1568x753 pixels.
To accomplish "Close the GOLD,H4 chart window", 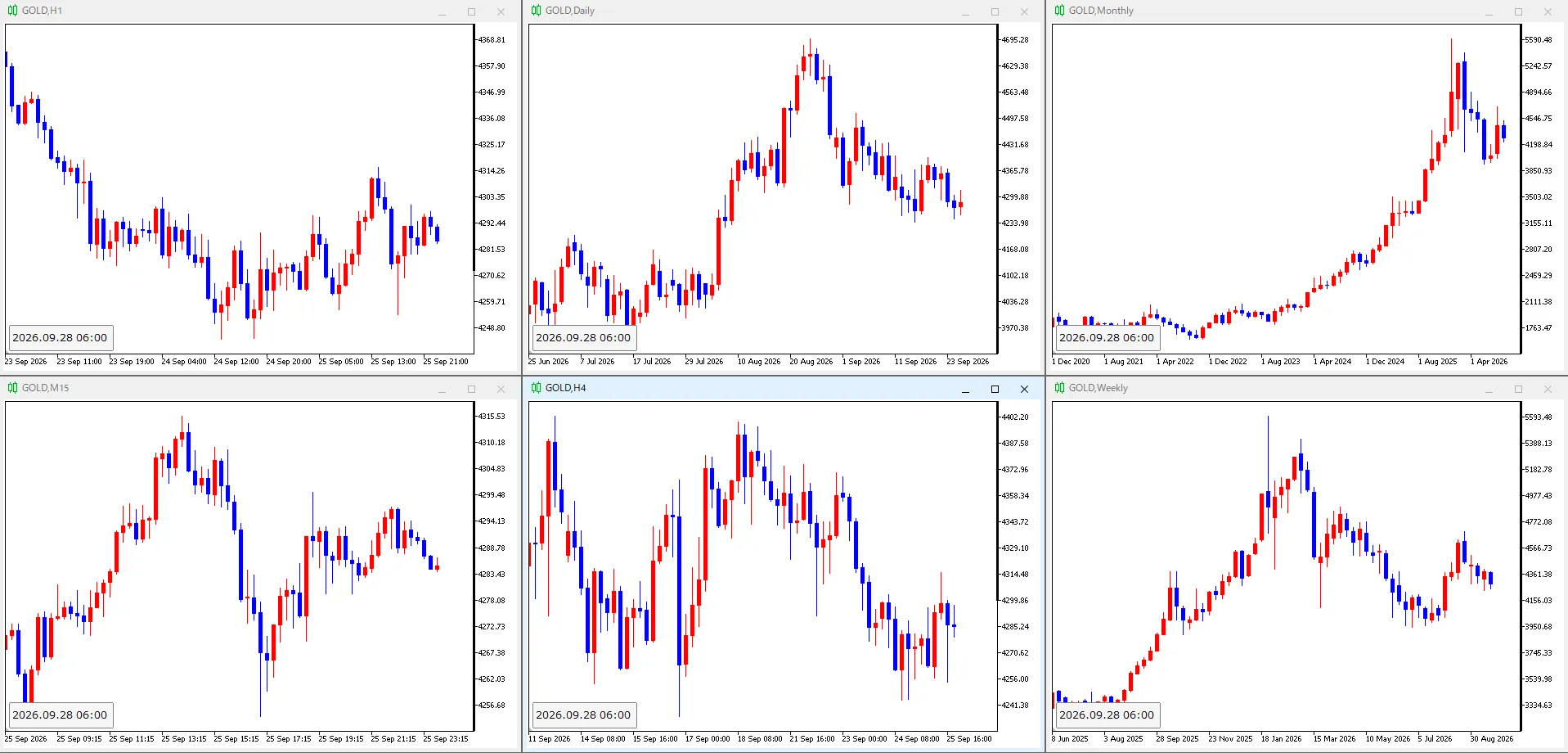I will coord(1024,389).
